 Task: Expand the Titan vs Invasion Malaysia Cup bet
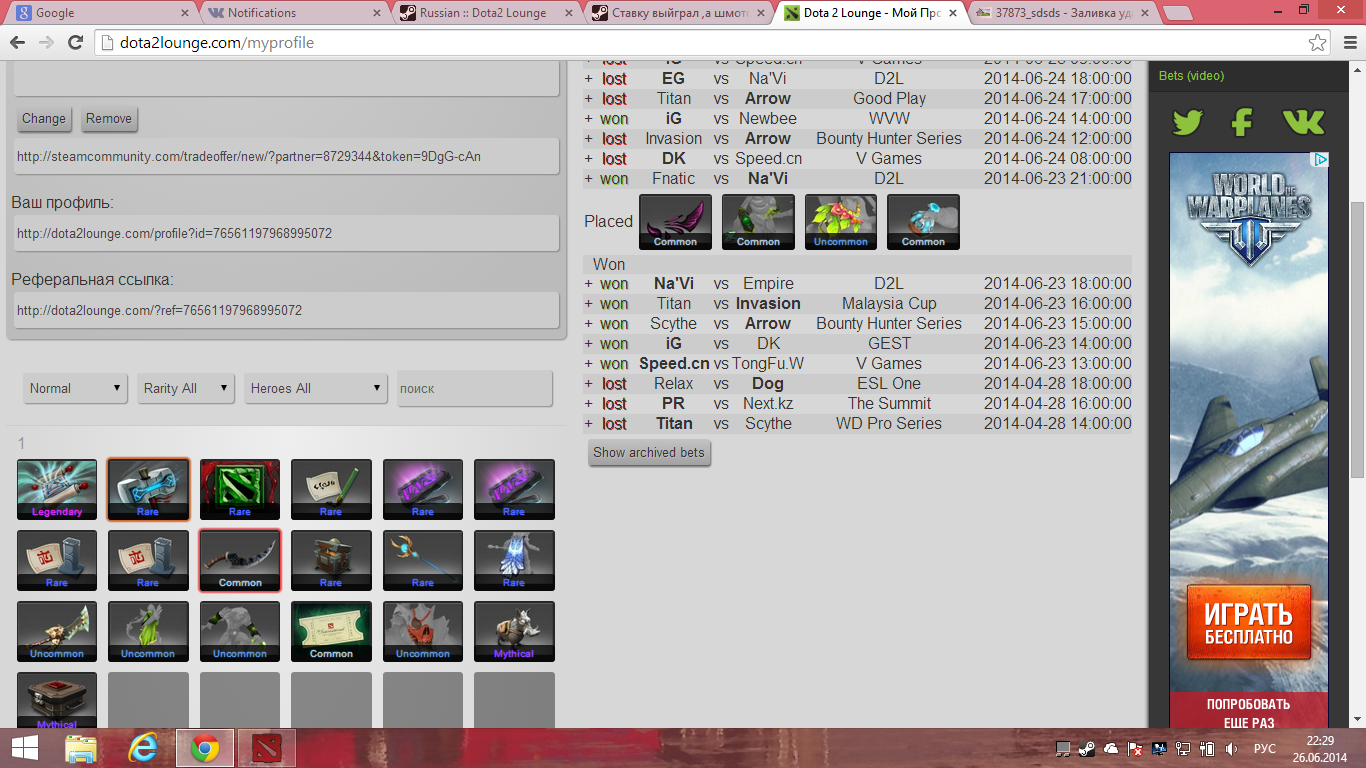pyautogui.click(x=589, y=304)
